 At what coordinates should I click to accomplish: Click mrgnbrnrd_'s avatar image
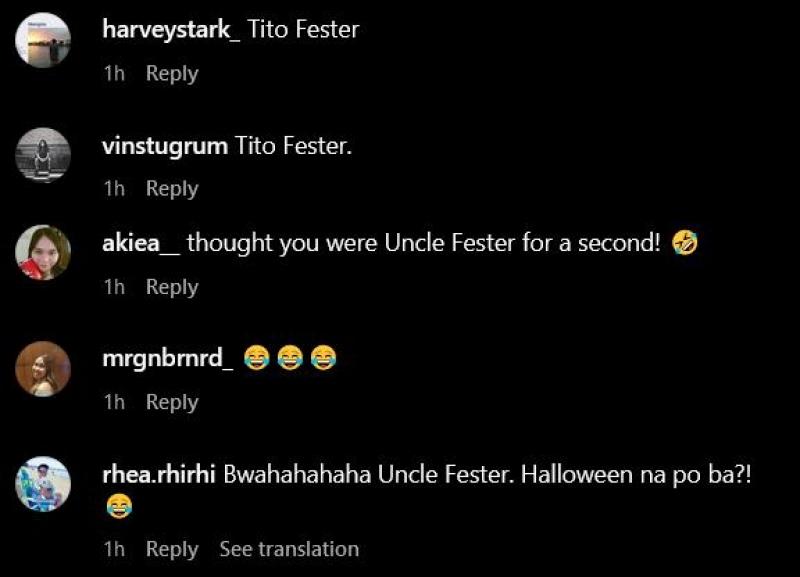tap(41, 368)
